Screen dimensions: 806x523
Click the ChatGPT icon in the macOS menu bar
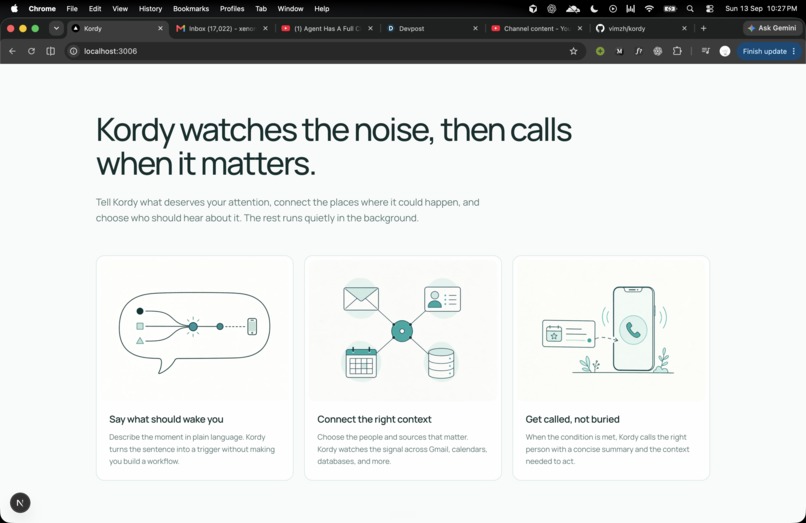(552, 9)
